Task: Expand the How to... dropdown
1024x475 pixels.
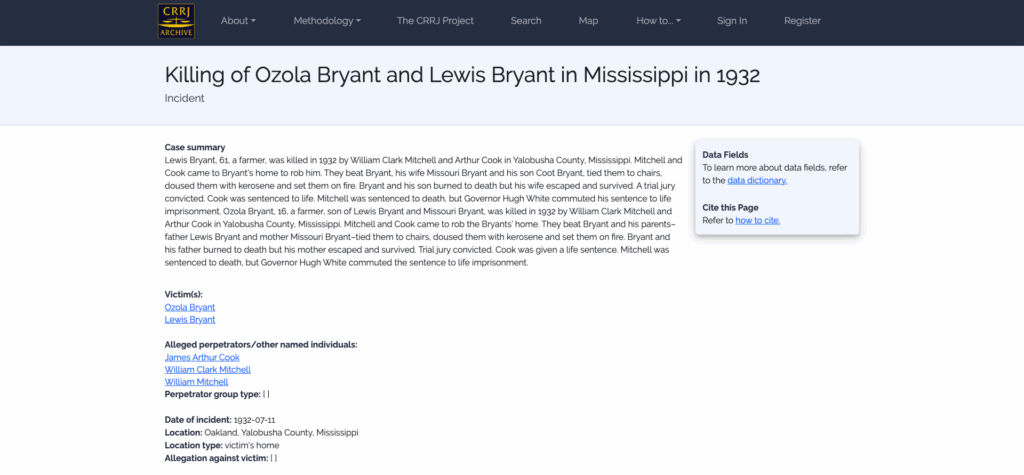Action: [x=658, y=21]
